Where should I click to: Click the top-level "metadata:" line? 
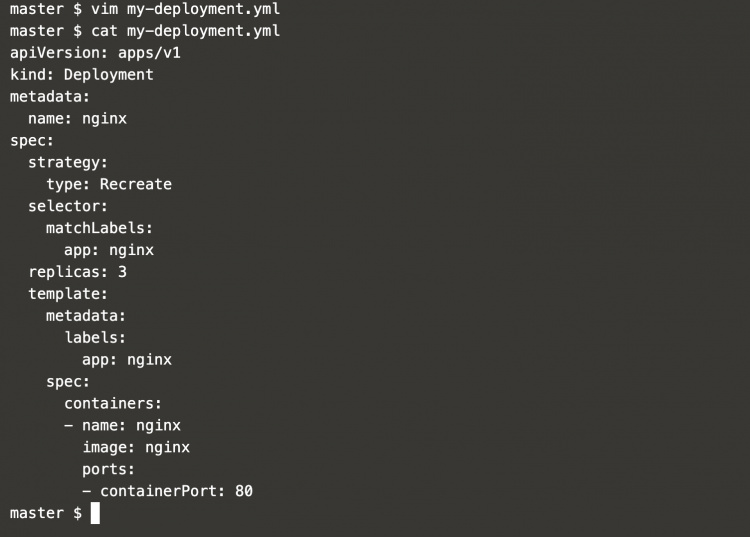(50, 96)
